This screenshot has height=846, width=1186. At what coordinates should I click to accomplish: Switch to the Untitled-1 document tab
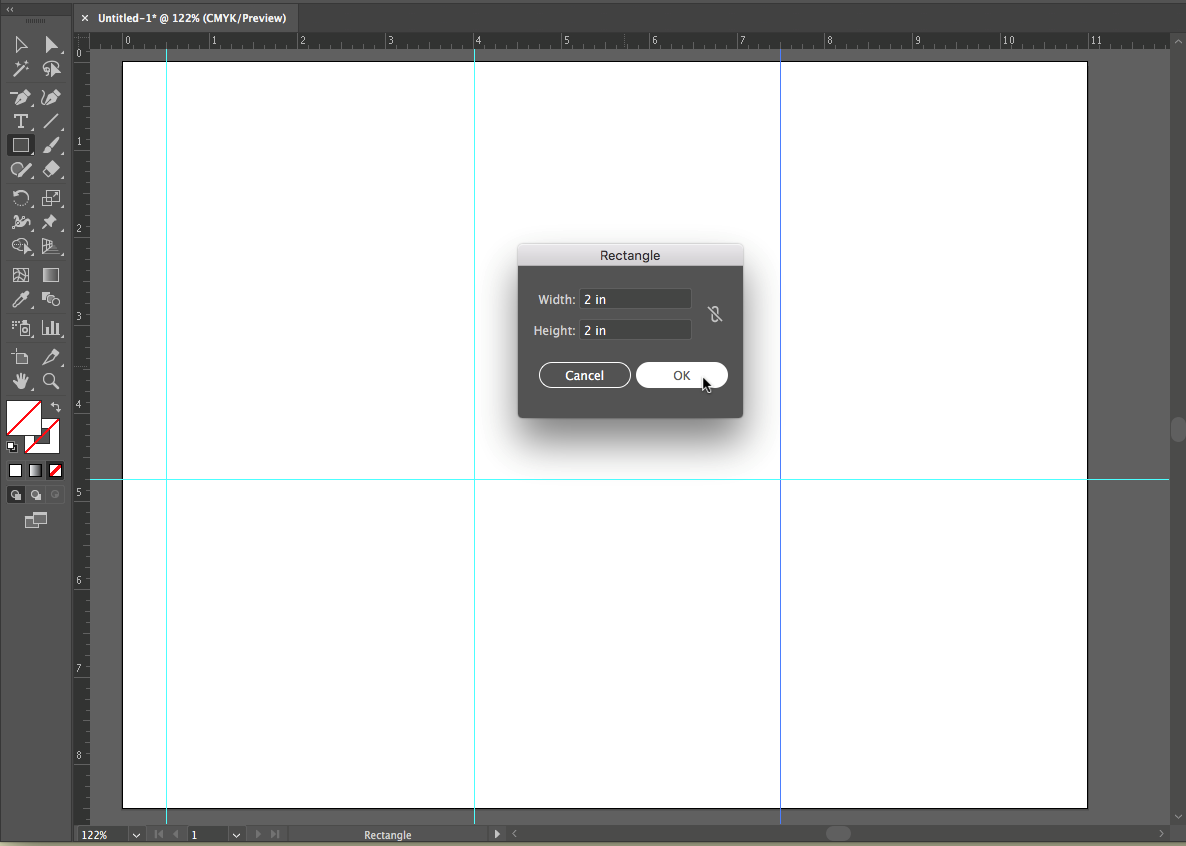pyautogui.click(x=191, y=18)
